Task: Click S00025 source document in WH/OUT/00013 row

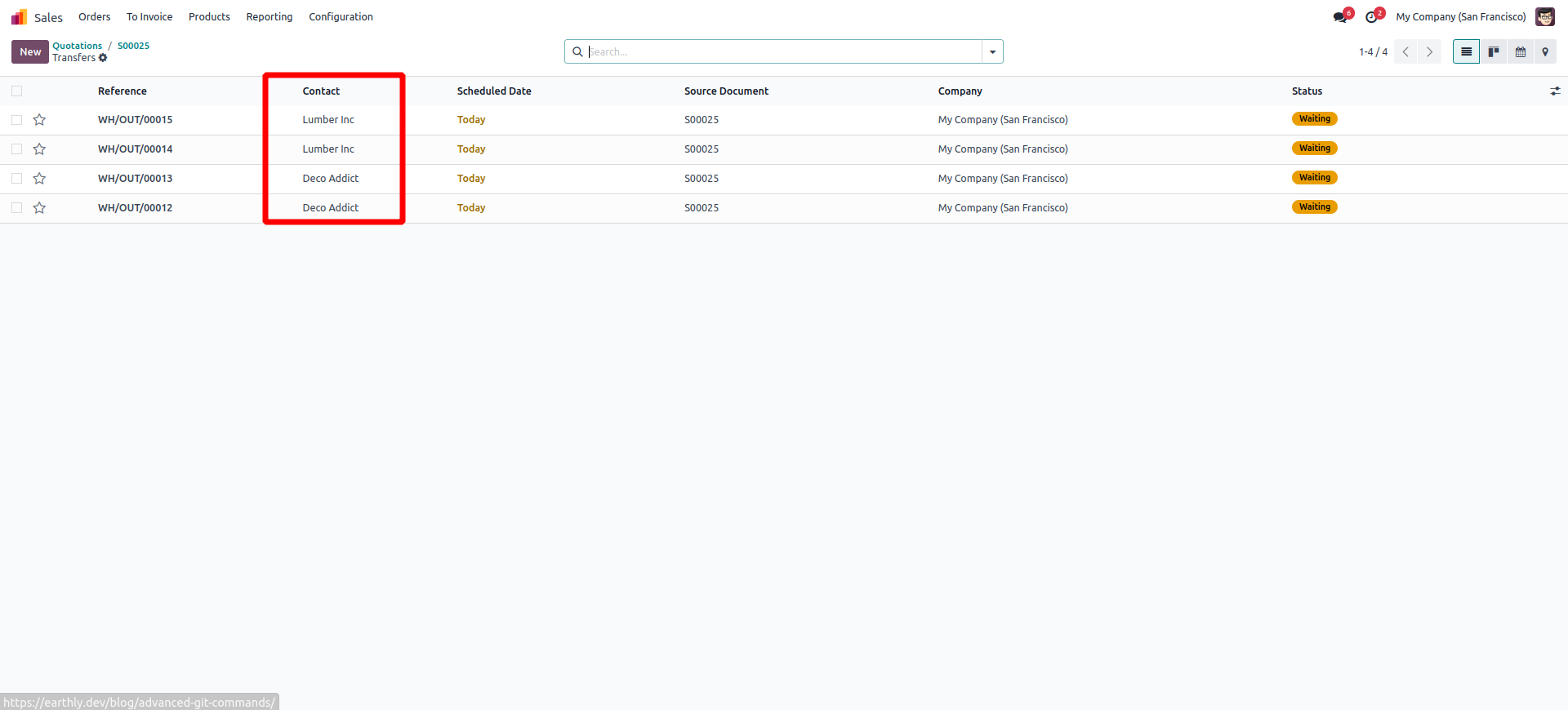Action: (x=702, y=179)
